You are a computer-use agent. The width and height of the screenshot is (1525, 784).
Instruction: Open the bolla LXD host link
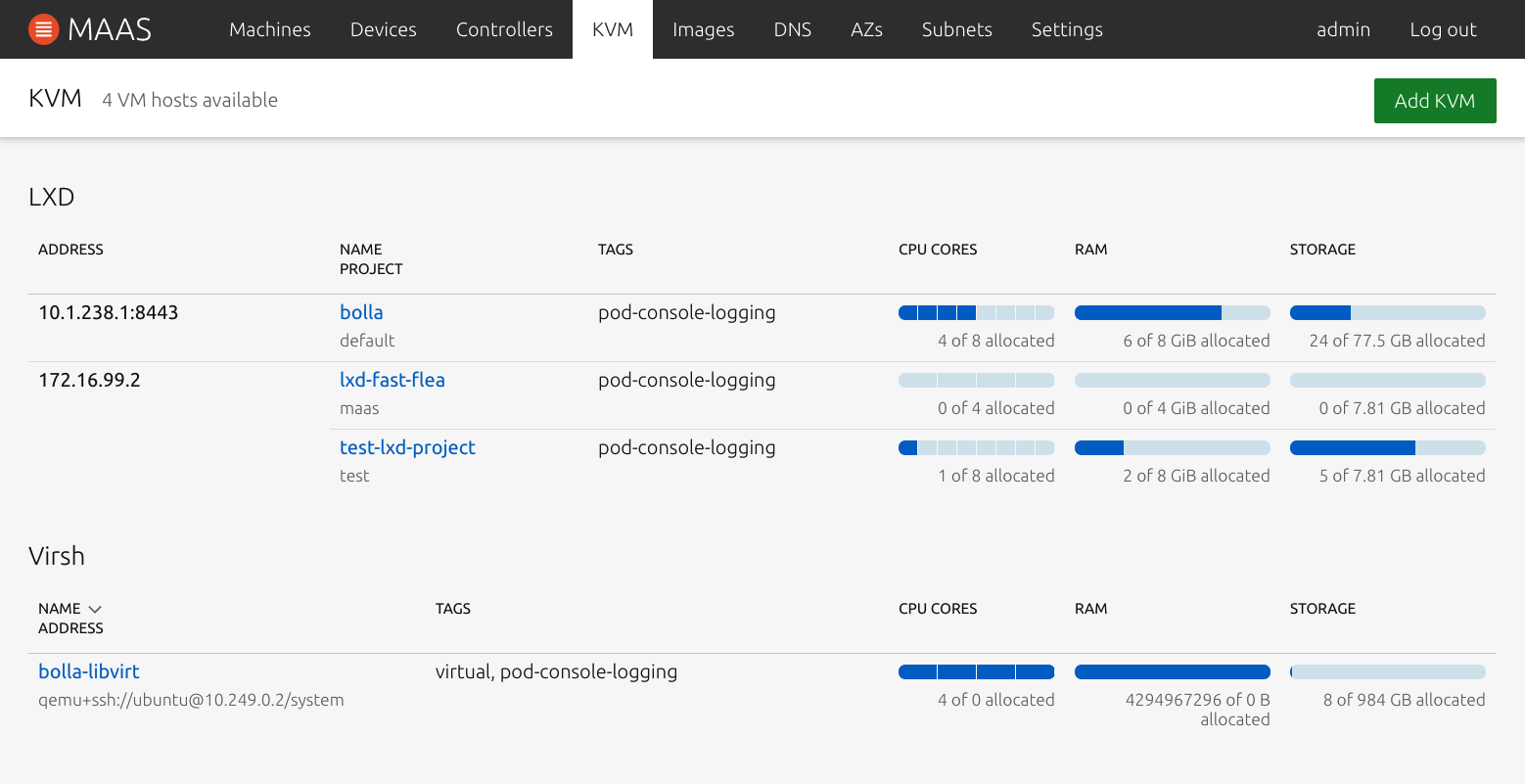point(361,312)
